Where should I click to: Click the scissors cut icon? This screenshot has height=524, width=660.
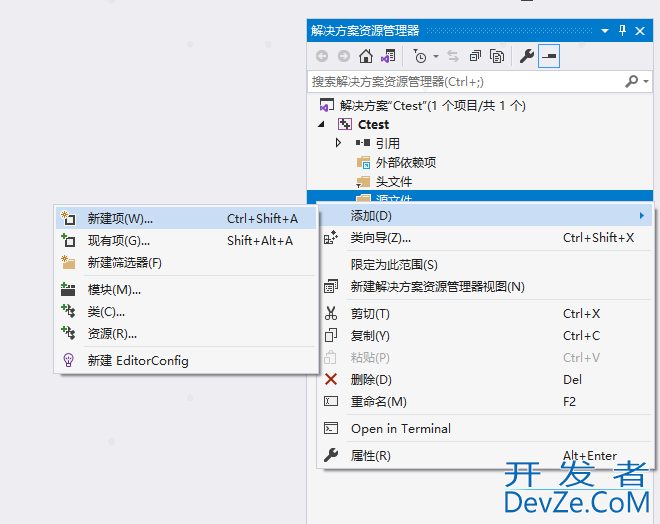coord(331,314)
